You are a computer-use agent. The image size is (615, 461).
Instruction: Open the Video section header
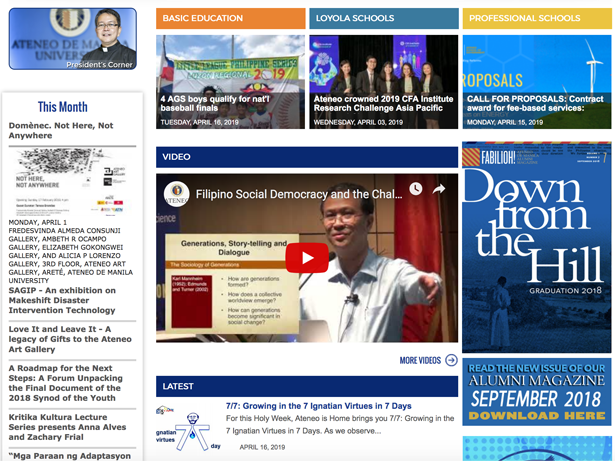pos(307,157)
